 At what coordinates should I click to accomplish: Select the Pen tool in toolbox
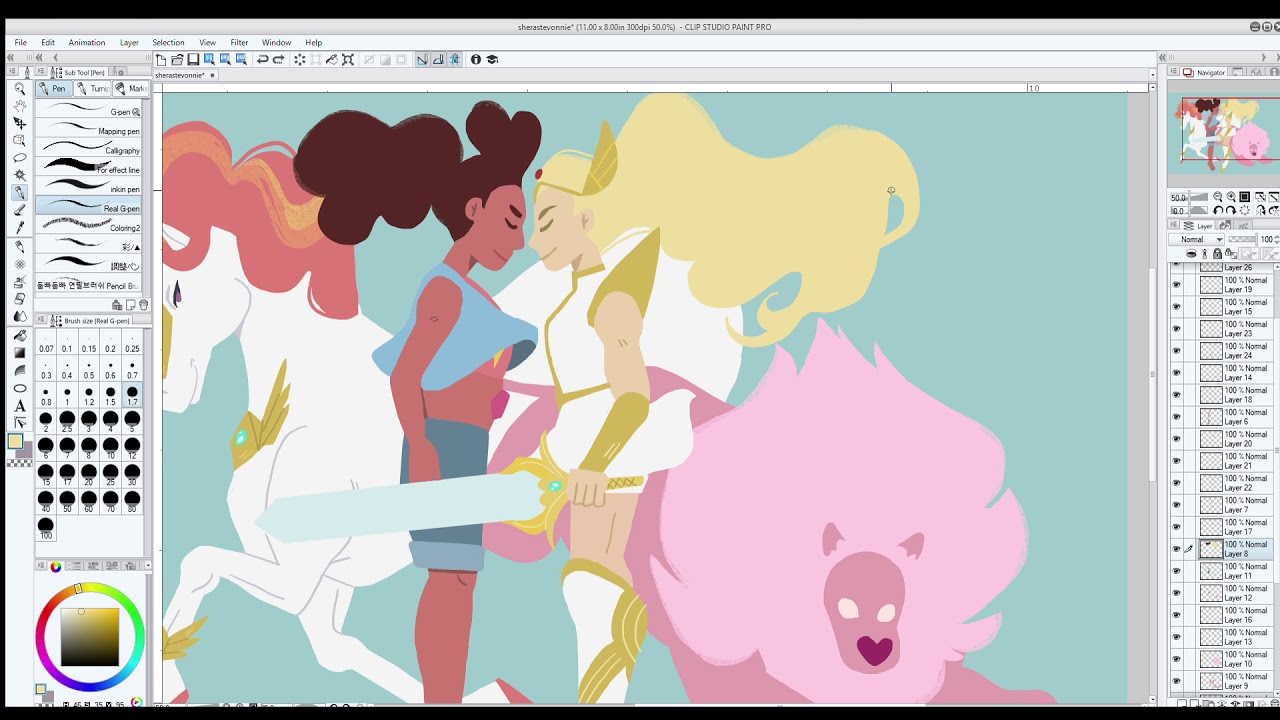19,192
